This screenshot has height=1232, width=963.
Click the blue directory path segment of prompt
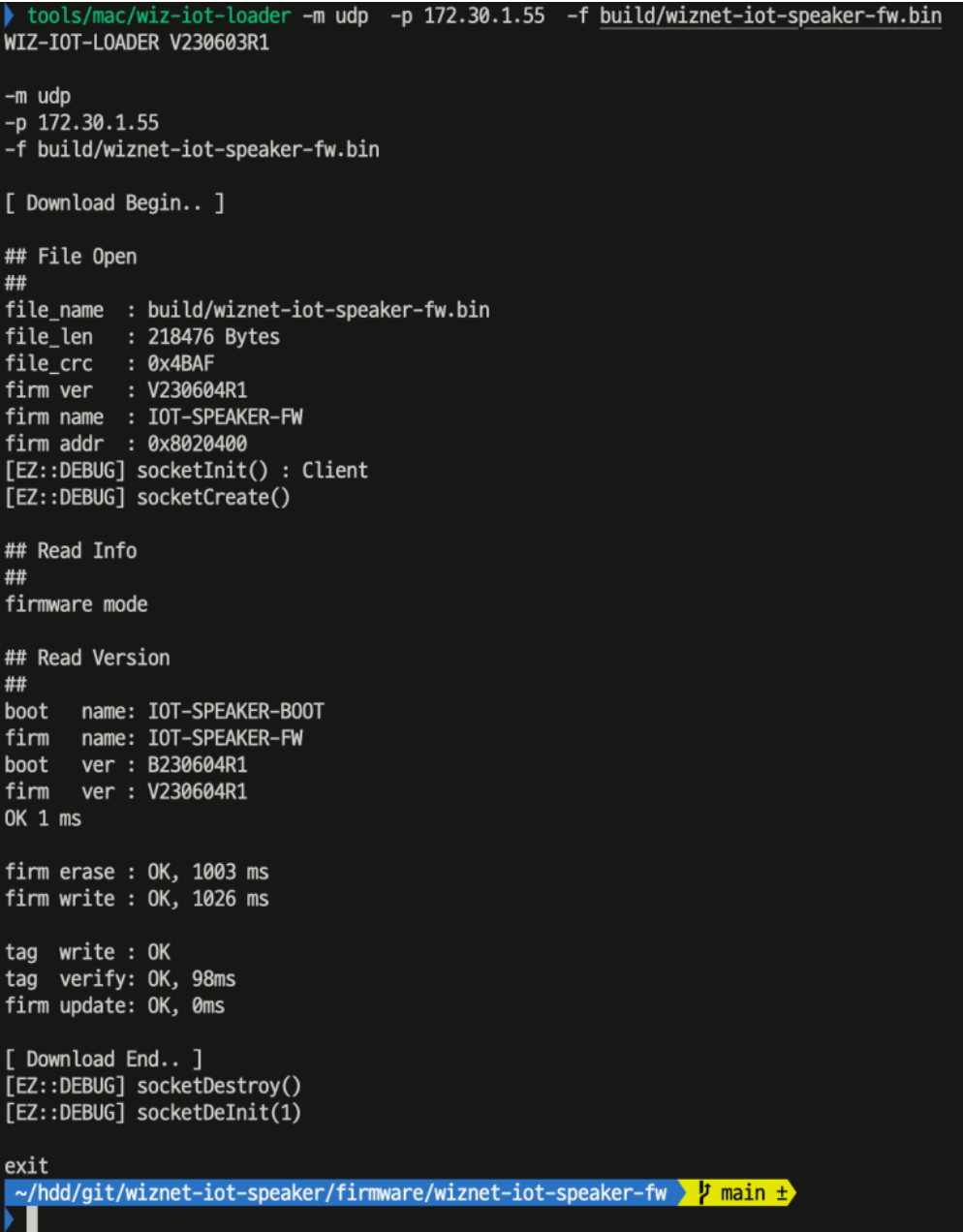[x=340, y=1192]
